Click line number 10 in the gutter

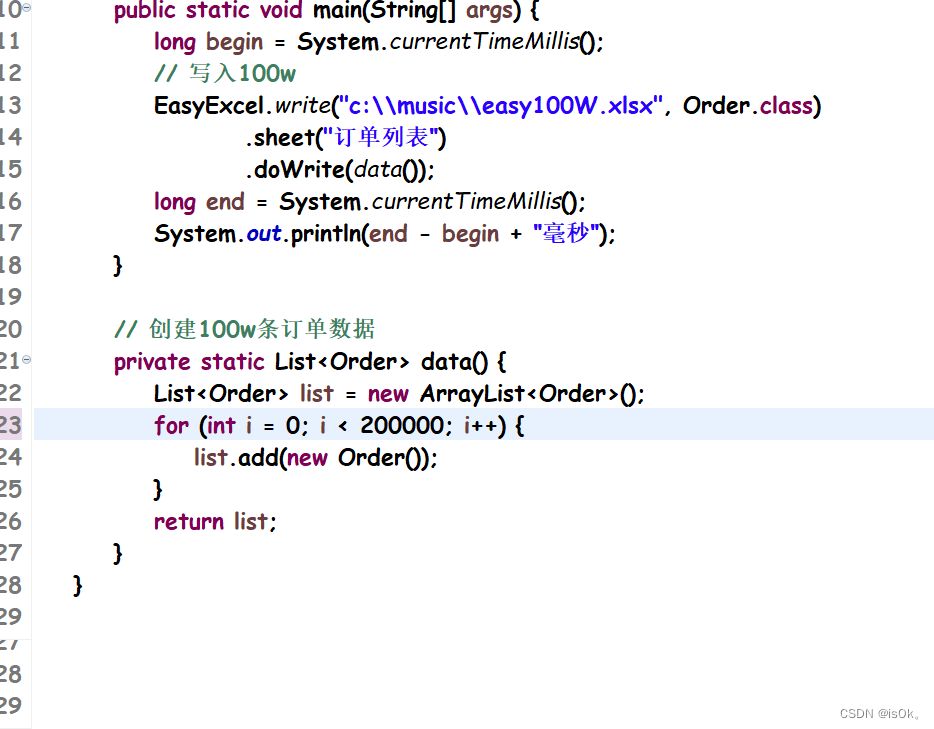tap(12, 8)
